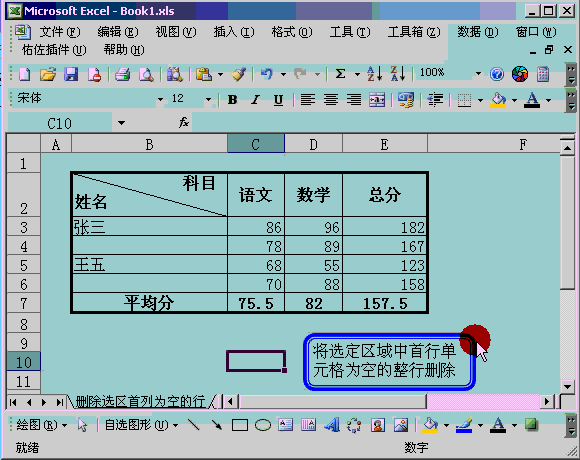The image size is (580, 460).
Task: Select the Oval shape drawing tool
Action: [263, 425]
